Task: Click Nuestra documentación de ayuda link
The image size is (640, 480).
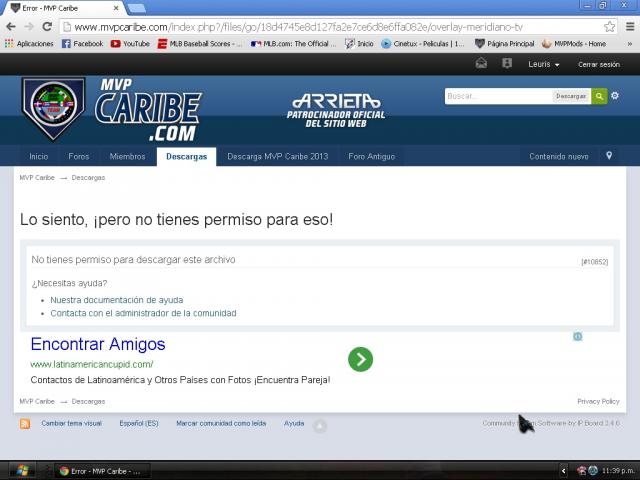Action: (116, 300)
